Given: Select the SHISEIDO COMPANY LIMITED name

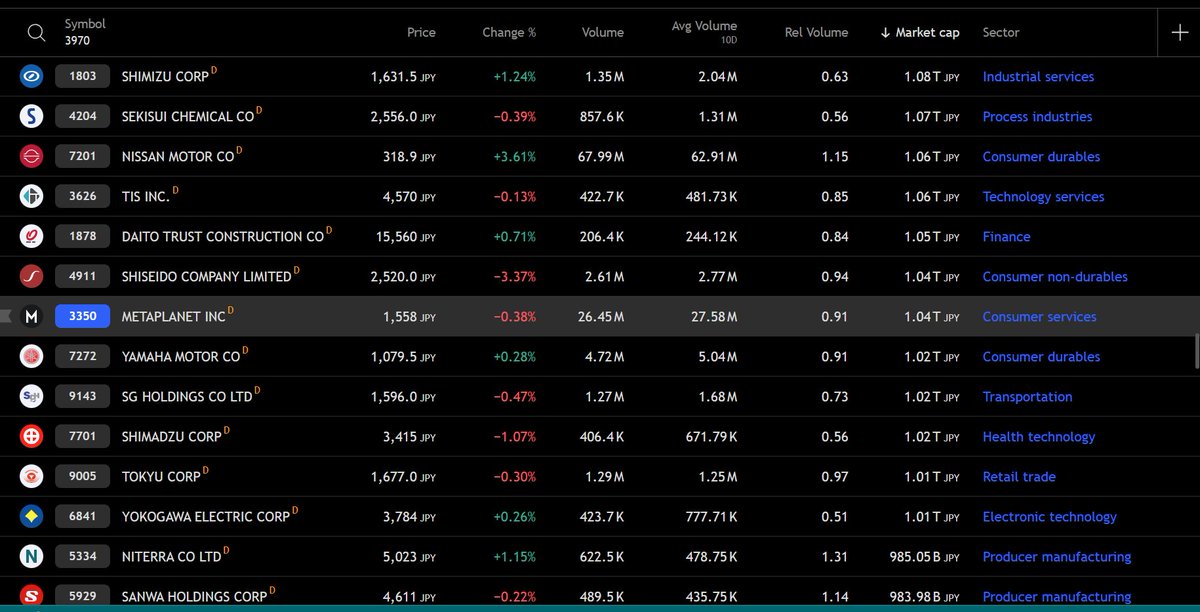Looking at the screenshot, I should tap(206, 277).
